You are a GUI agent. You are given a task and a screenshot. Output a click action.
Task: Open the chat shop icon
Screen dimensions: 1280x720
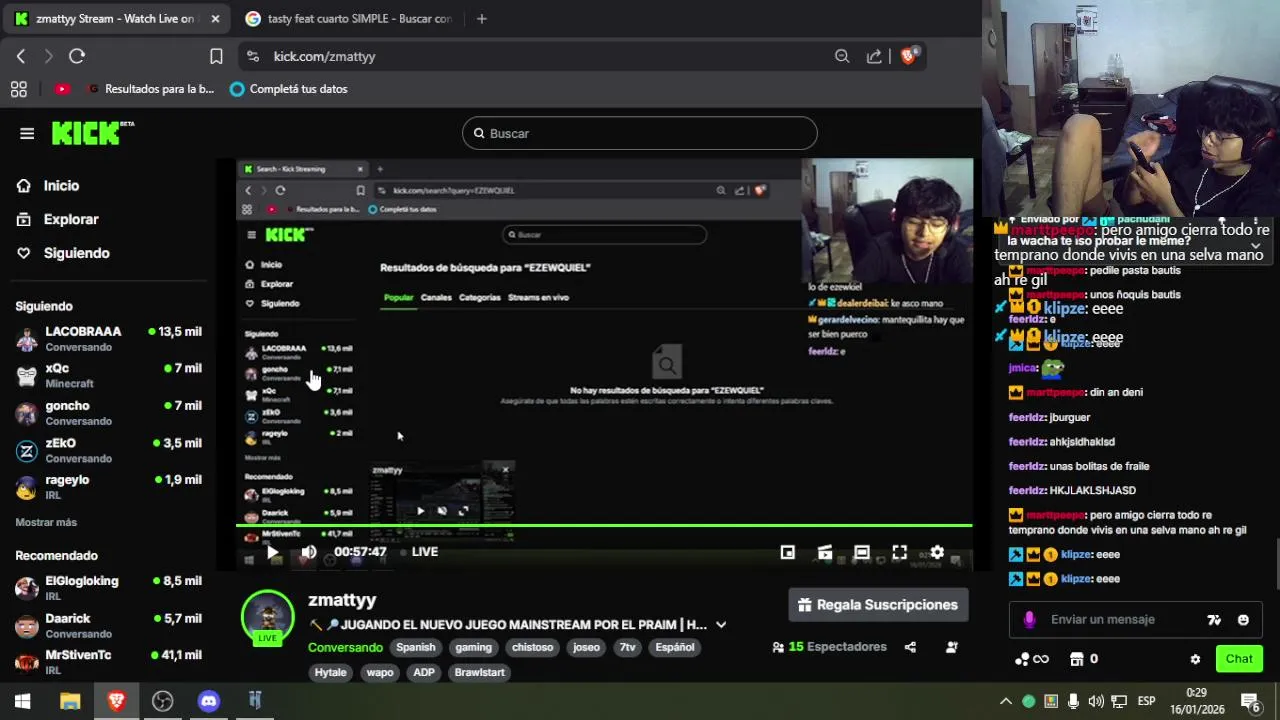coord(1076,659)
